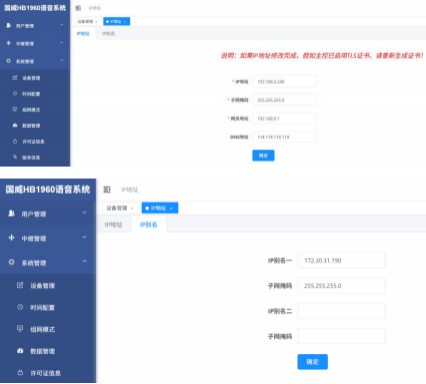Click 用户管理 person icon in lower screenshot
Viewport: 426px width, 384px height.
tap(11, 213)
